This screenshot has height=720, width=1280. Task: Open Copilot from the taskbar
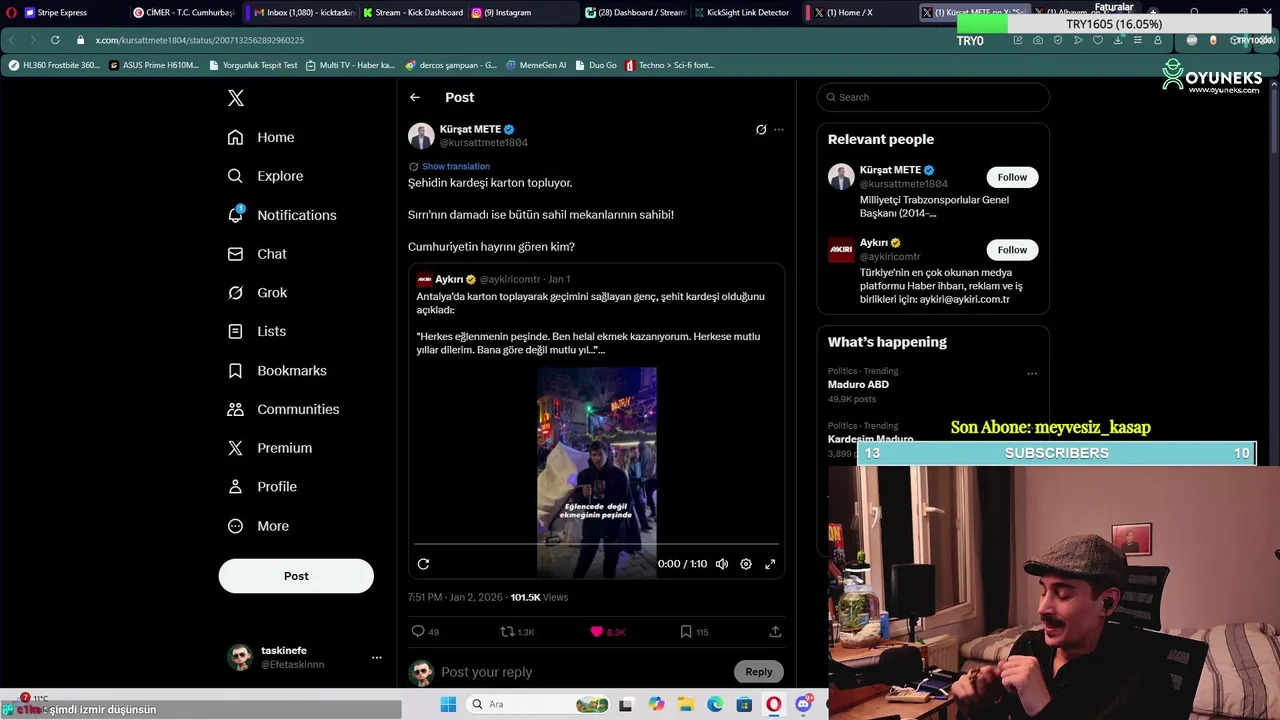coord(656,704)
